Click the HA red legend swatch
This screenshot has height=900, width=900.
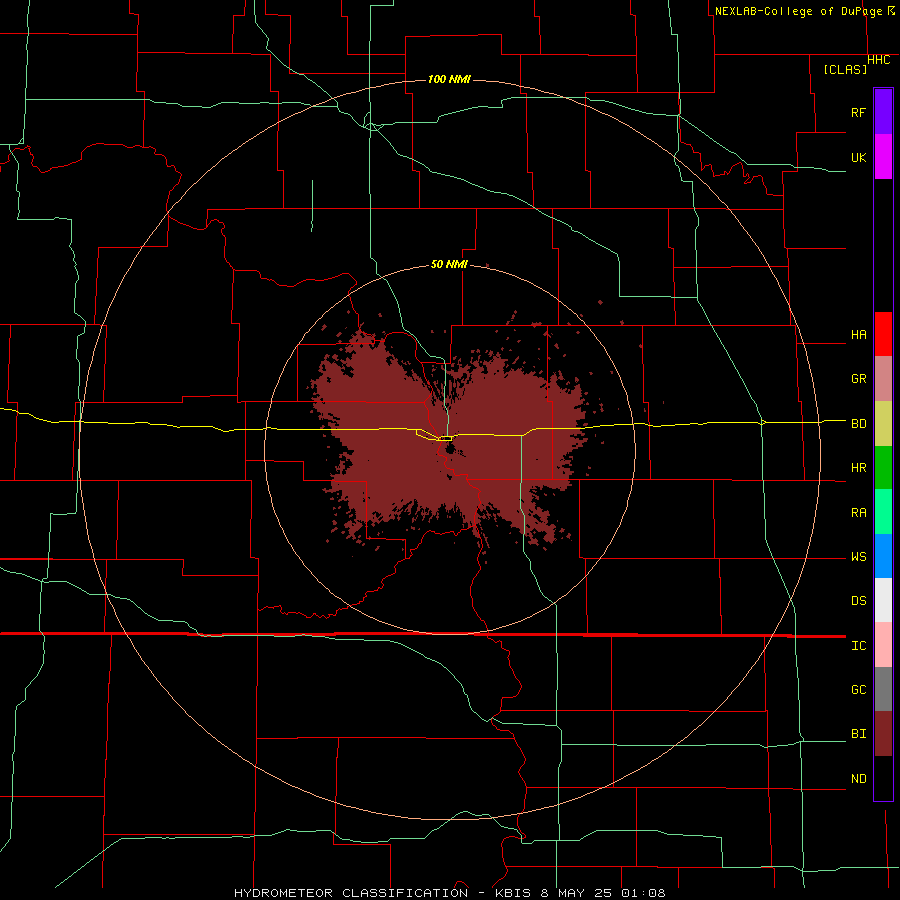tap(883, 334)
